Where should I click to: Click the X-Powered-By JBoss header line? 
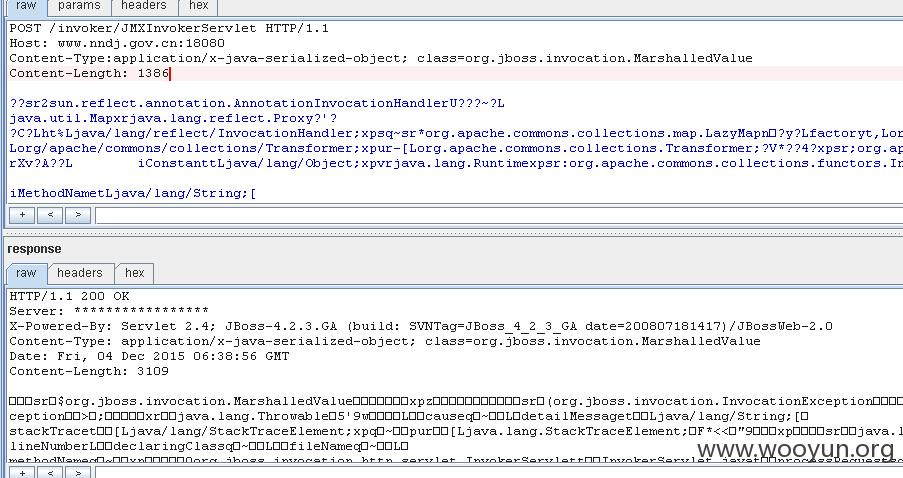click(421, 326)
